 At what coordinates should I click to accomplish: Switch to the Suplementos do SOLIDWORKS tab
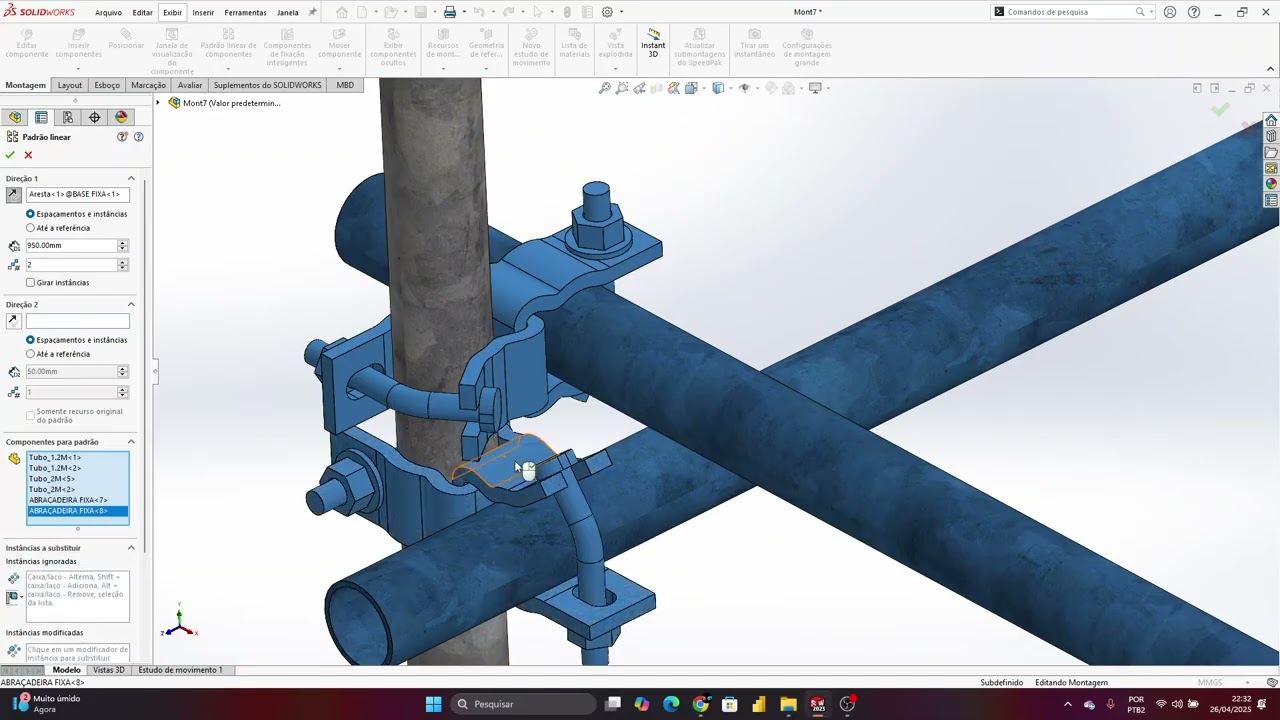click(268, 86)
